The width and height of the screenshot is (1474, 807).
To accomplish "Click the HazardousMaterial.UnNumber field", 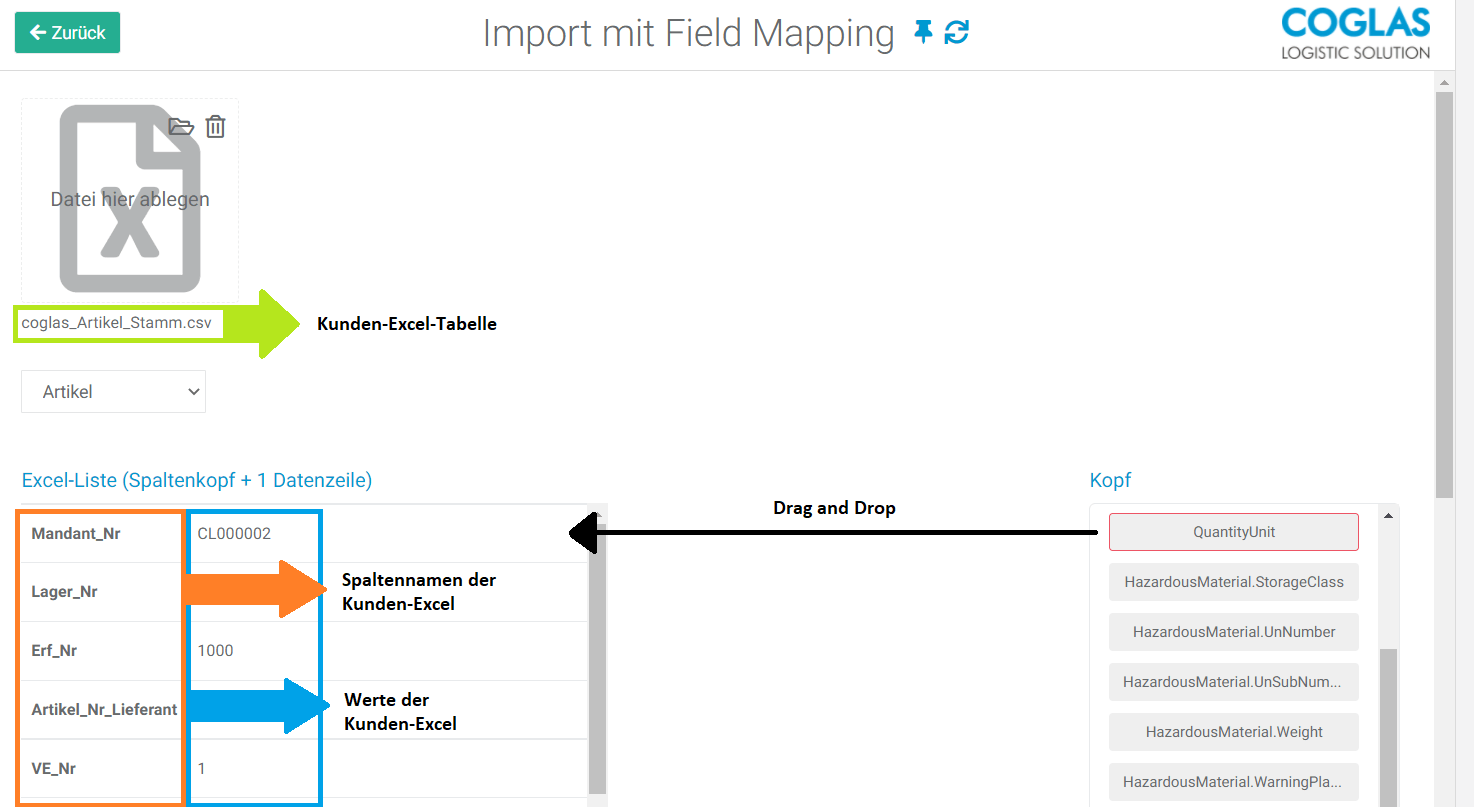I will [1233, 631].
